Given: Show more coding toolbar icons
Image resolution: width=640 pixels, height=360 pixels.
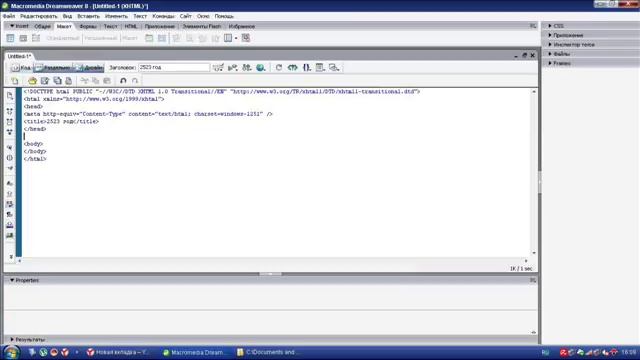Looking at the screenshot, I should [11, 257].
